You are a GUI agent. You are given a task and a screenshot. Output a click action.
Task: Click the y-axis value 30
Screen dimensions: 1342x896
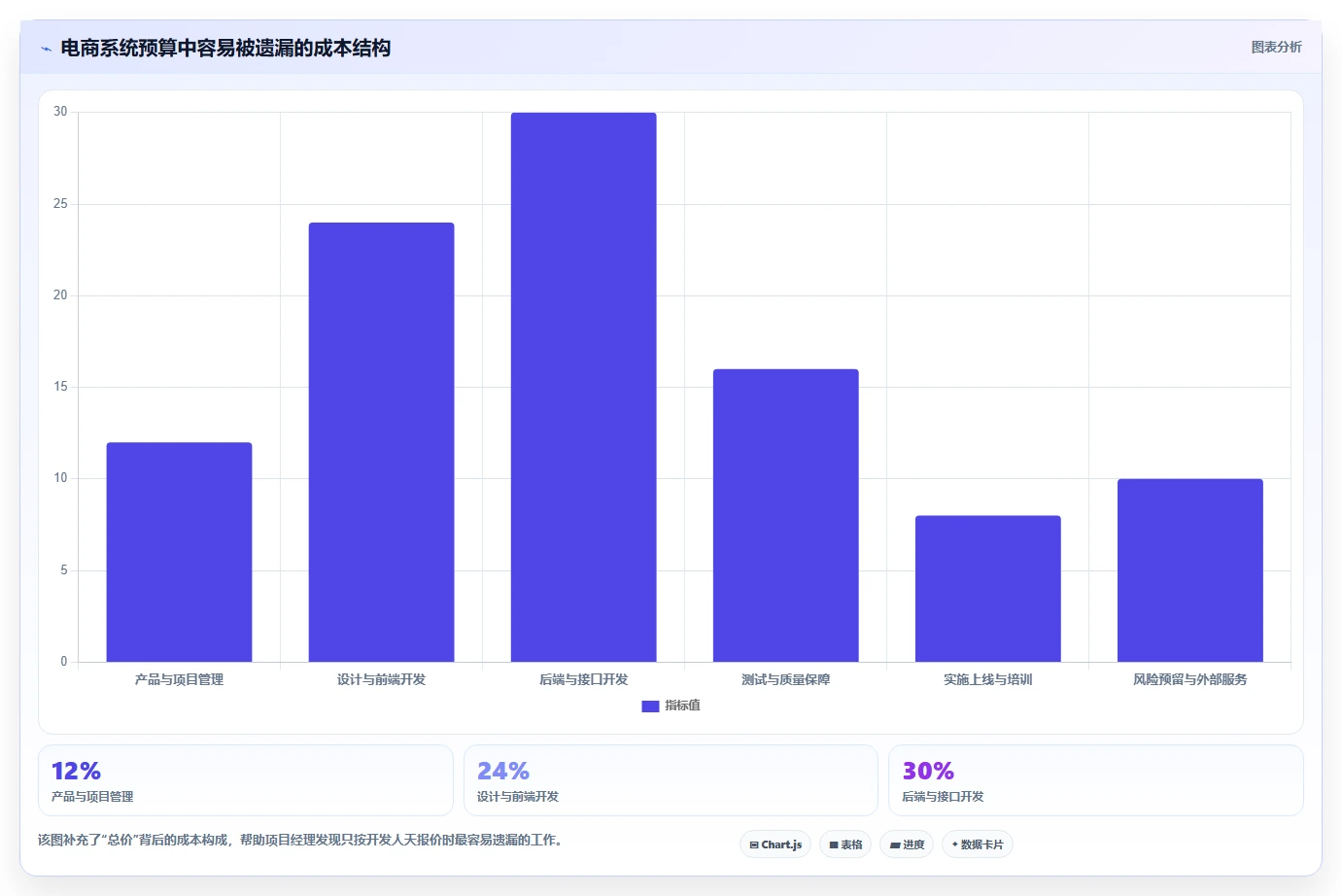(60, 112)
